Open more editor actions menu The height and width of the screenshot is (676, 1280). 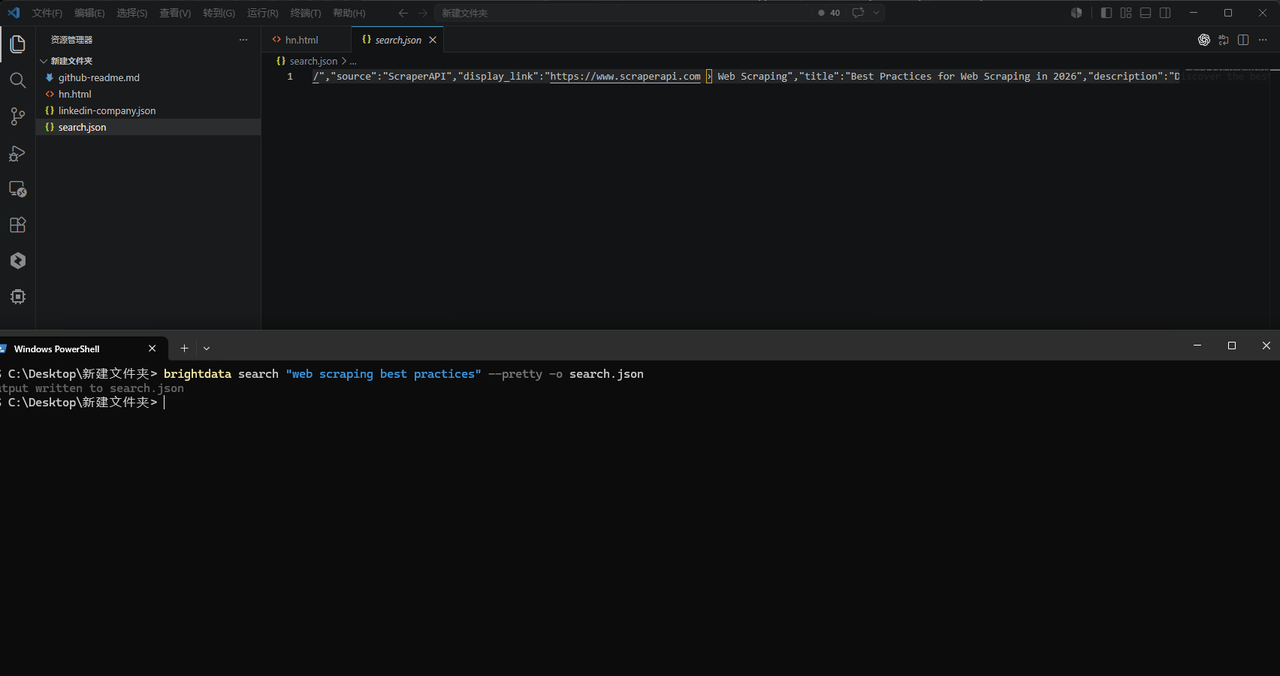(x=1262, y=40)
